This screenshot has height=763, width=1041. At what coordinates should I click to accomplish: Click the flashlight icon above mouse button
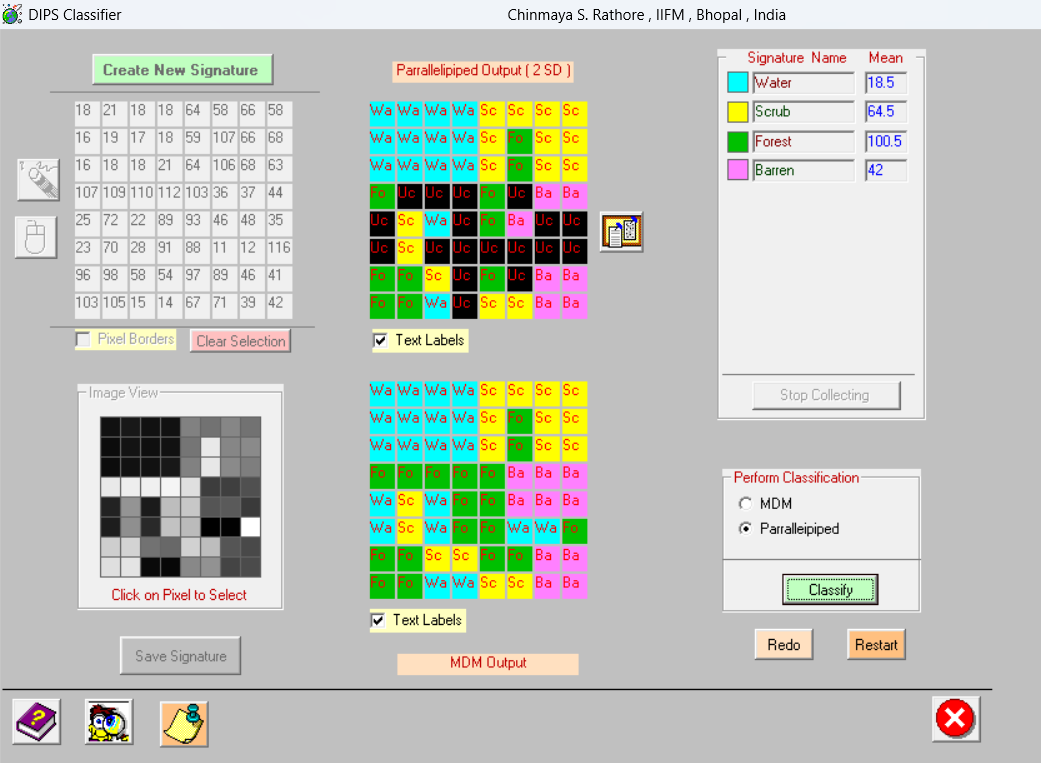[38, 179]
